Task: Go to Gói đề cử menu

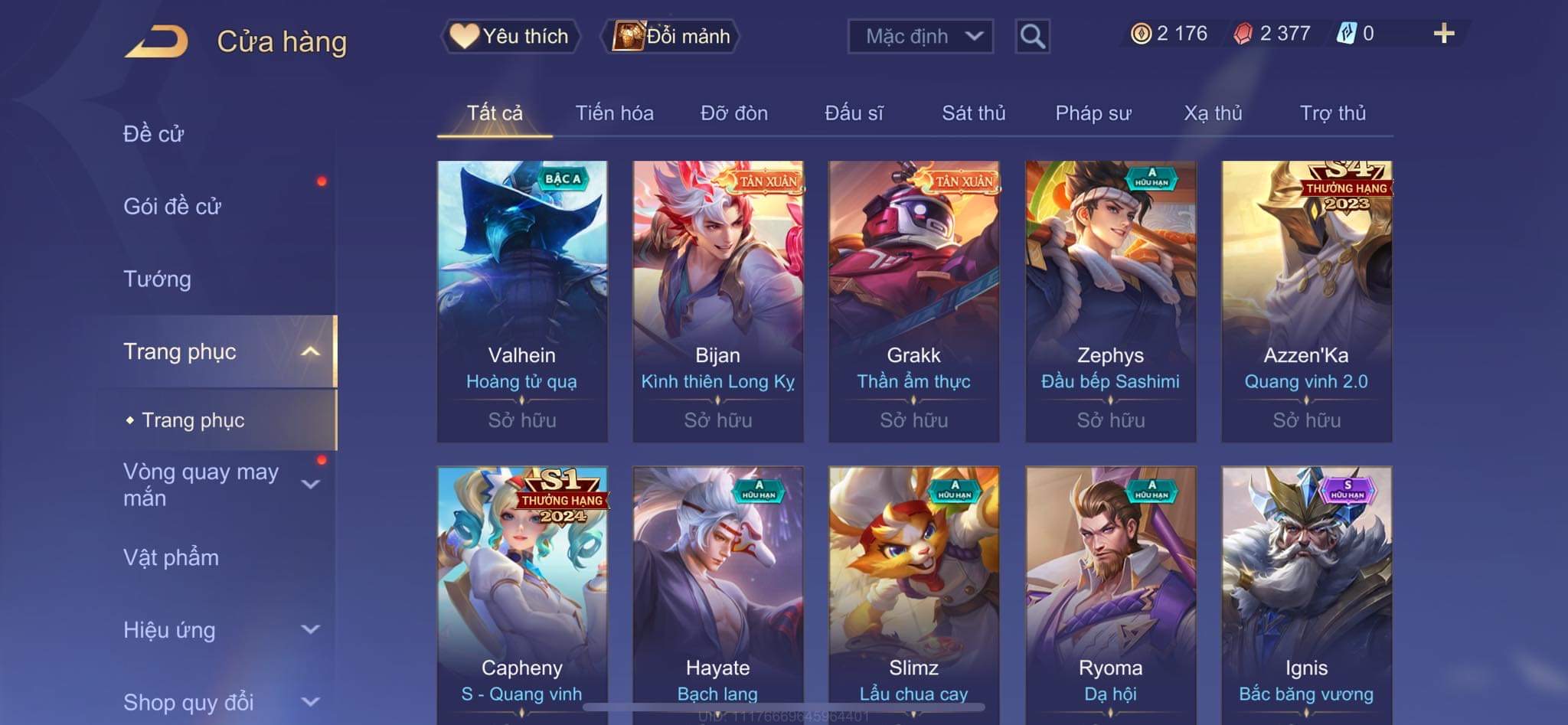Action: pos(172,206)
